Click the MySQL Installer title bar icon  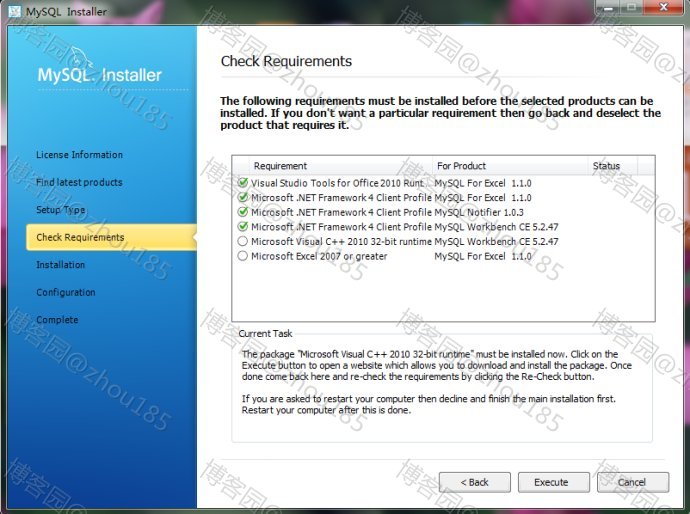[15, 11]
